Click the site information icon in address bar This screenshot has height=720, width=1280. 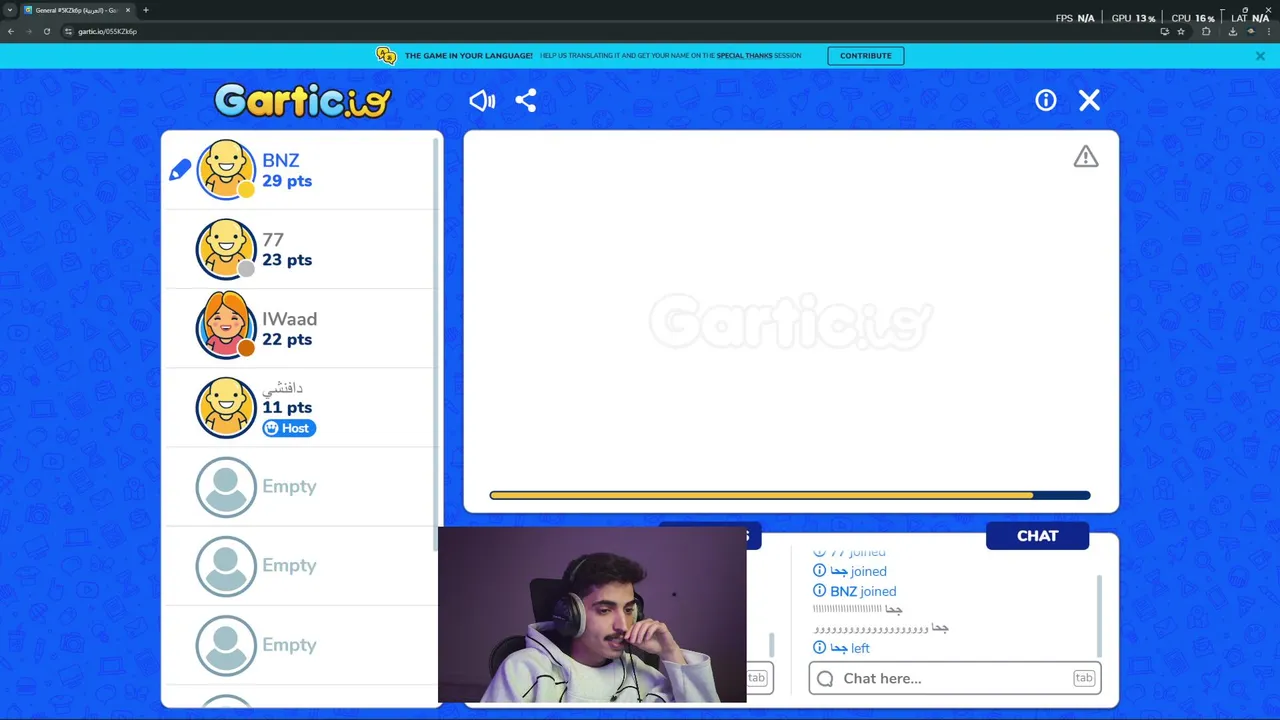[68, 31]
